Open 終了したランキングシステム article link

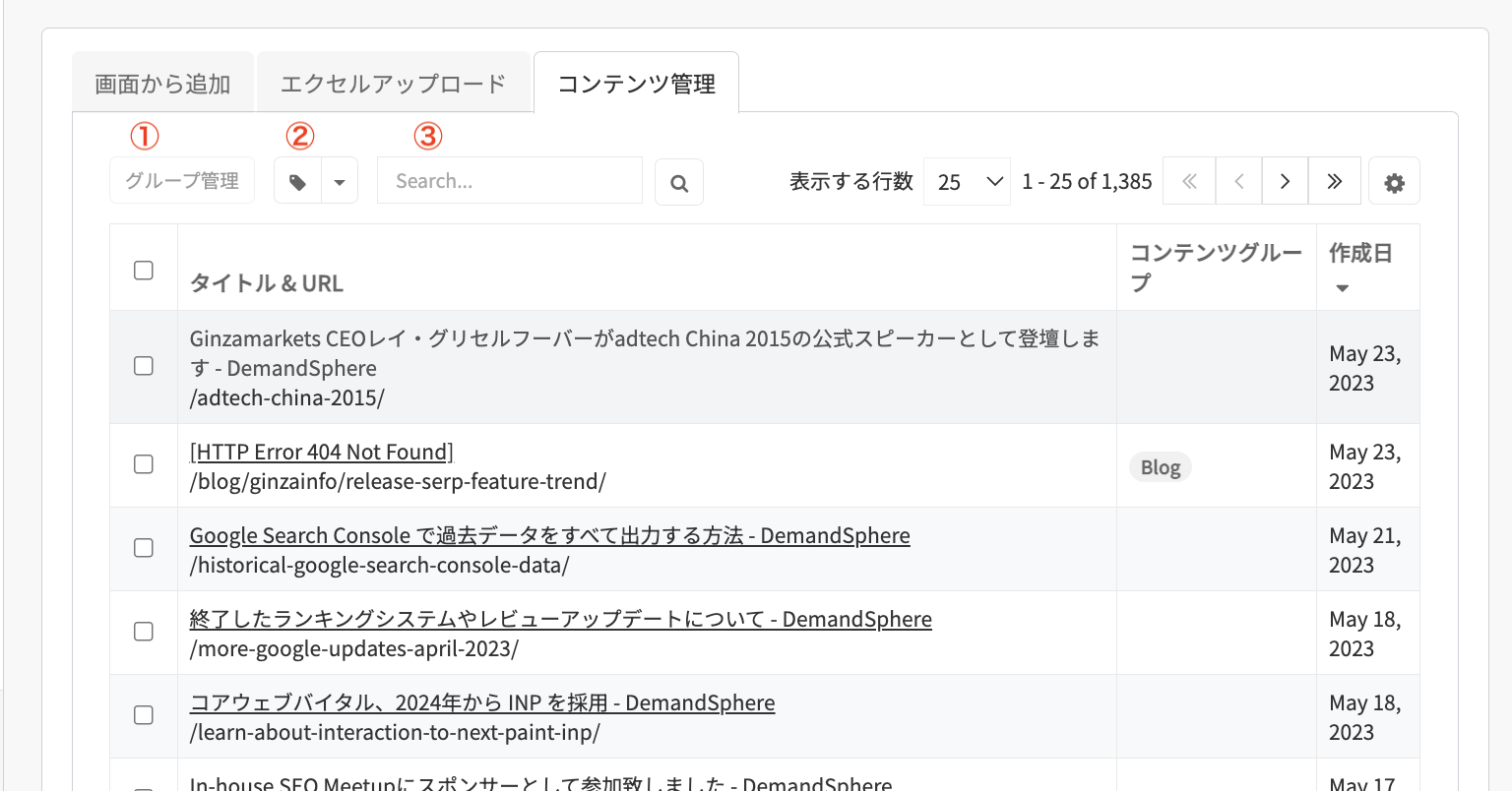coord(561,619)
